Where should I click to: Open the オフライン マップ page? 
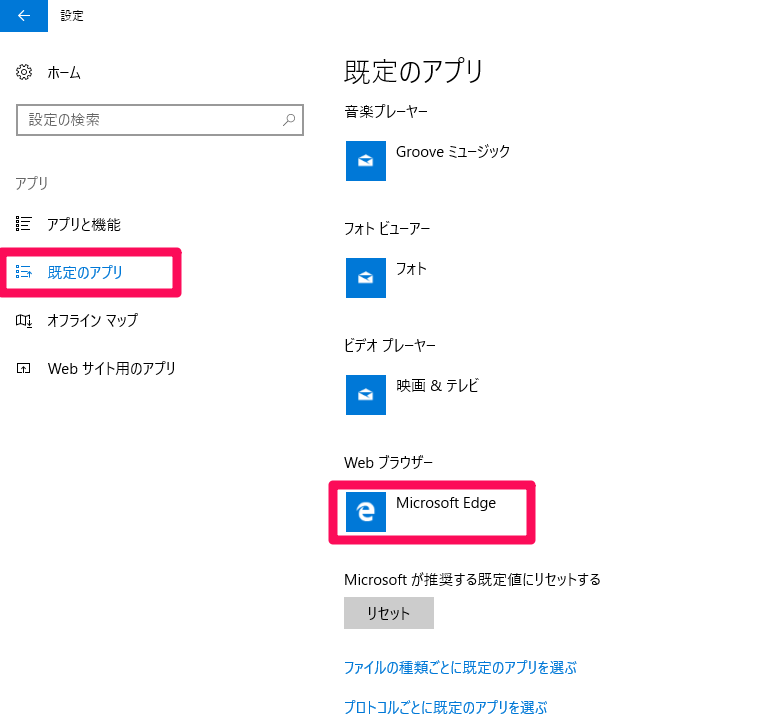[x=92, y=320]
